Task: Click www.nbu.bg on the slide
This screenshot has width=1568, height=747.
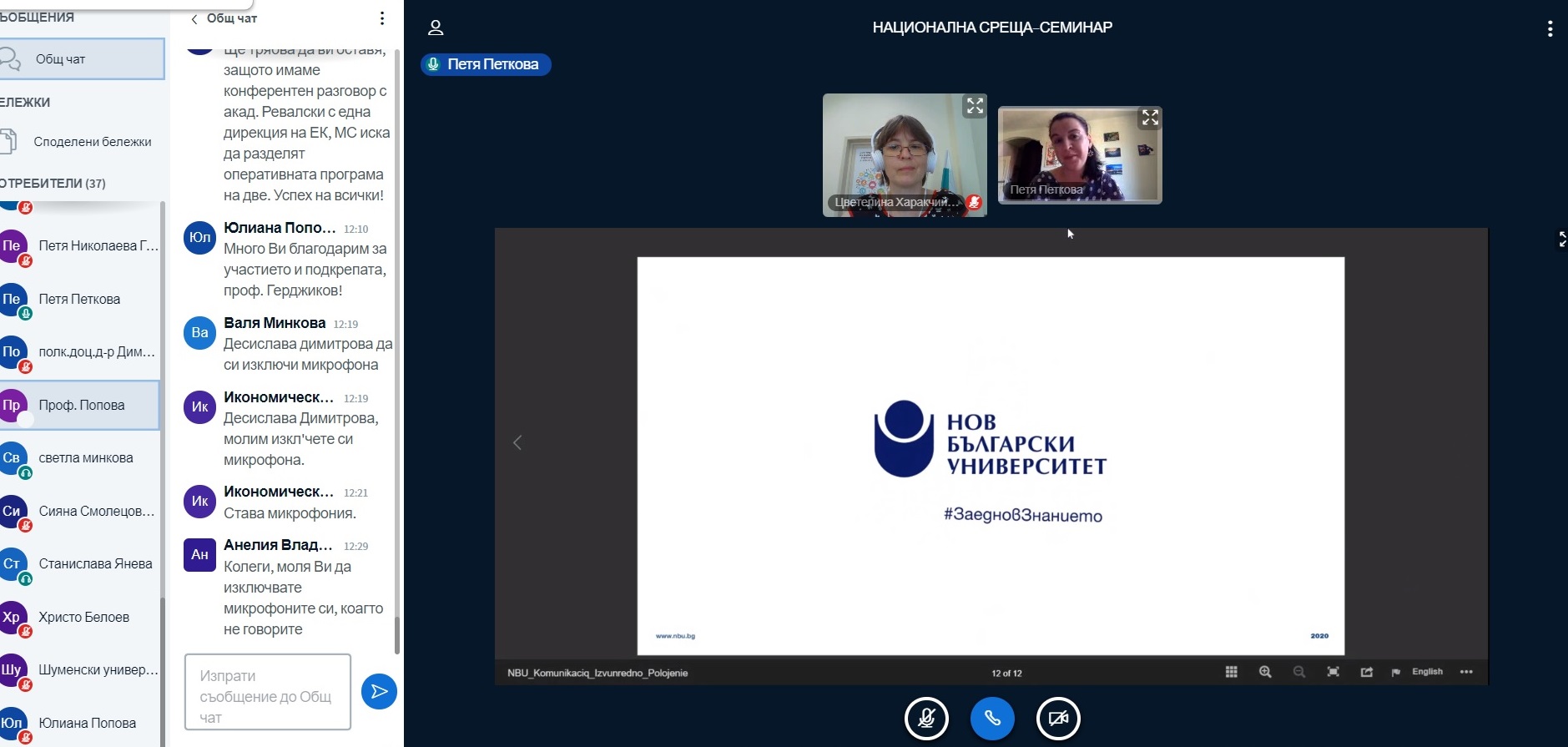Action: point(675,636)
